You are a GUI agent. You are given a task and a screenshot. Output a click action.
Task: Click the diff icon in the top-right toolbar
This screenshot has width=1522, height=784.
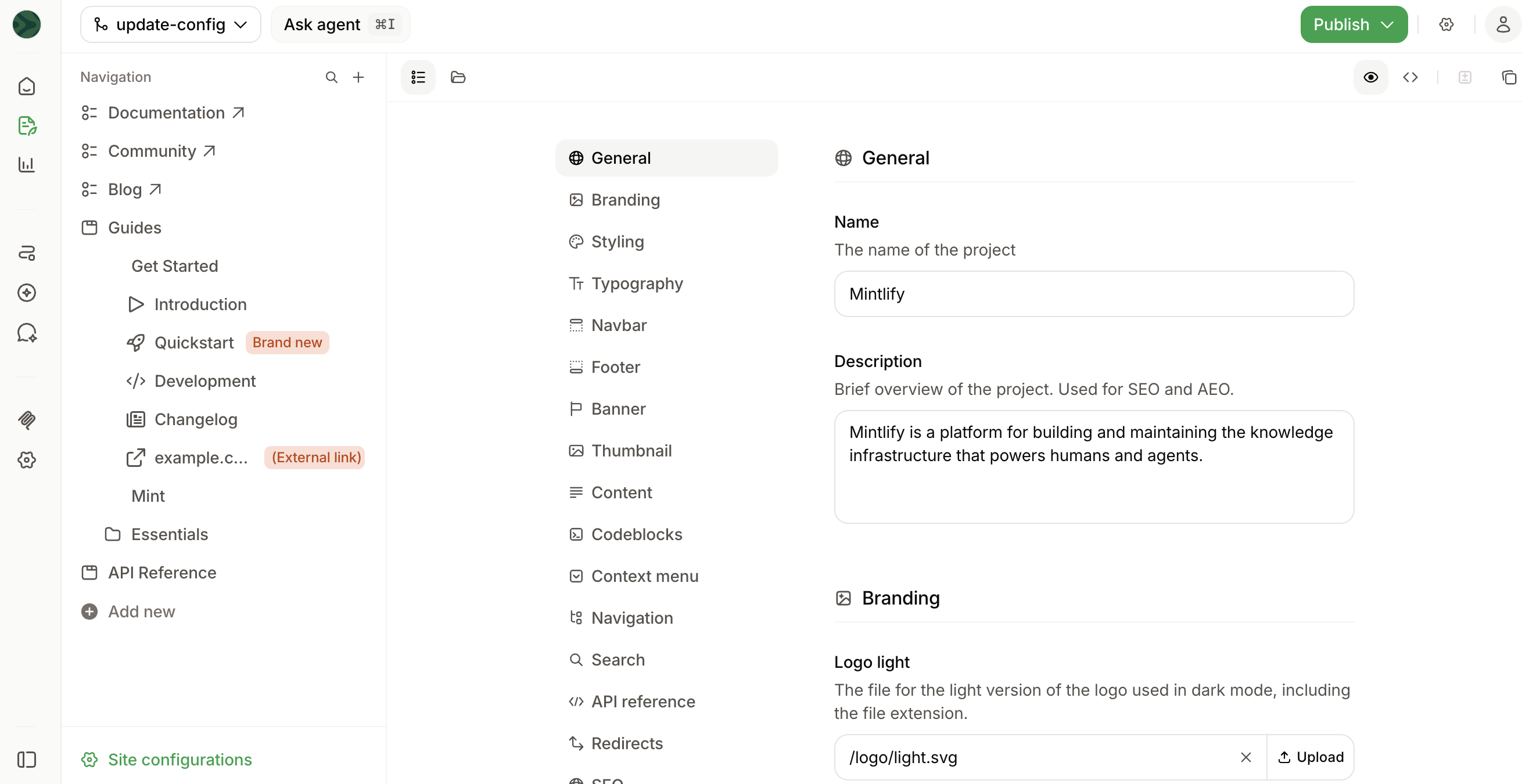(x=1464, y=77)
